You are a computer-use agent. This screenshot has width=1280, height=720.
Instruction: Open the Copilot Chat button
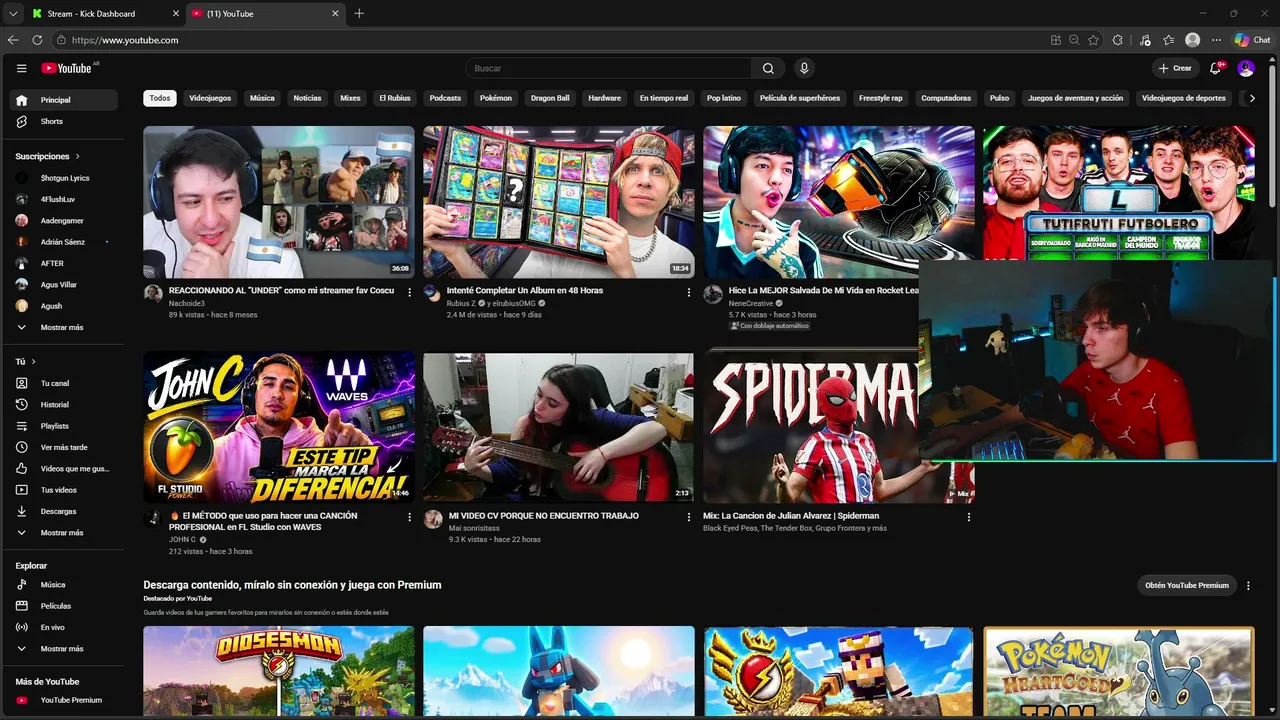(x=1252, y=40)
